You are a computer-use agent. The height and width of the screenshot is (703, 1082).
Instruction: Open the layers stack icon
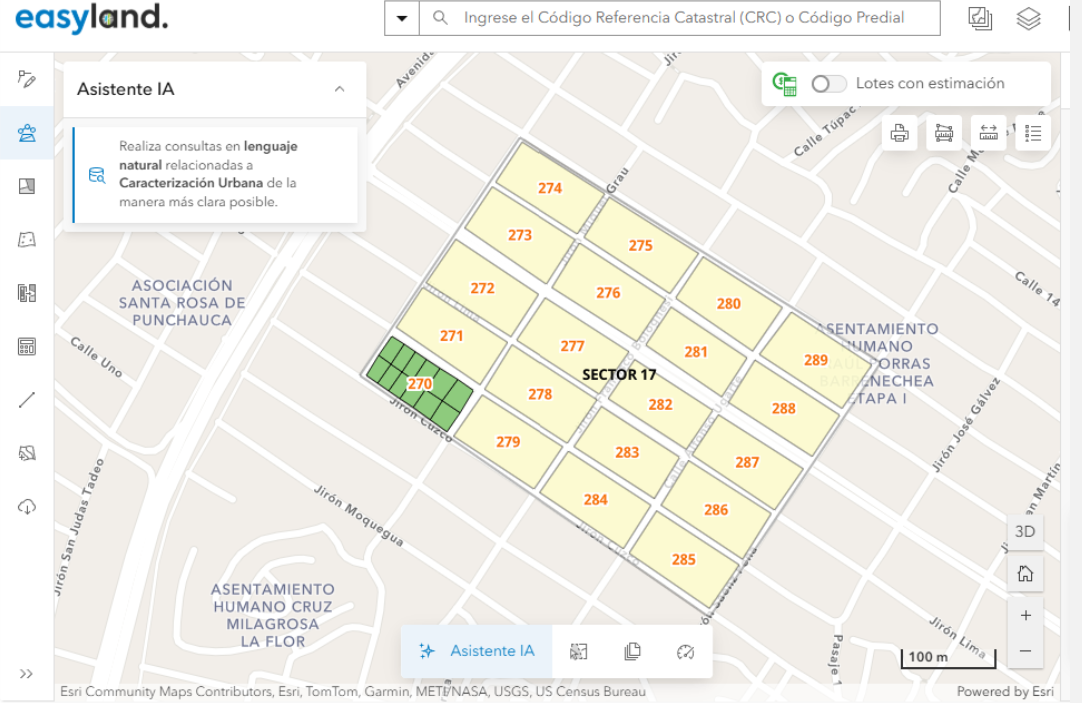pos(1028,18)
